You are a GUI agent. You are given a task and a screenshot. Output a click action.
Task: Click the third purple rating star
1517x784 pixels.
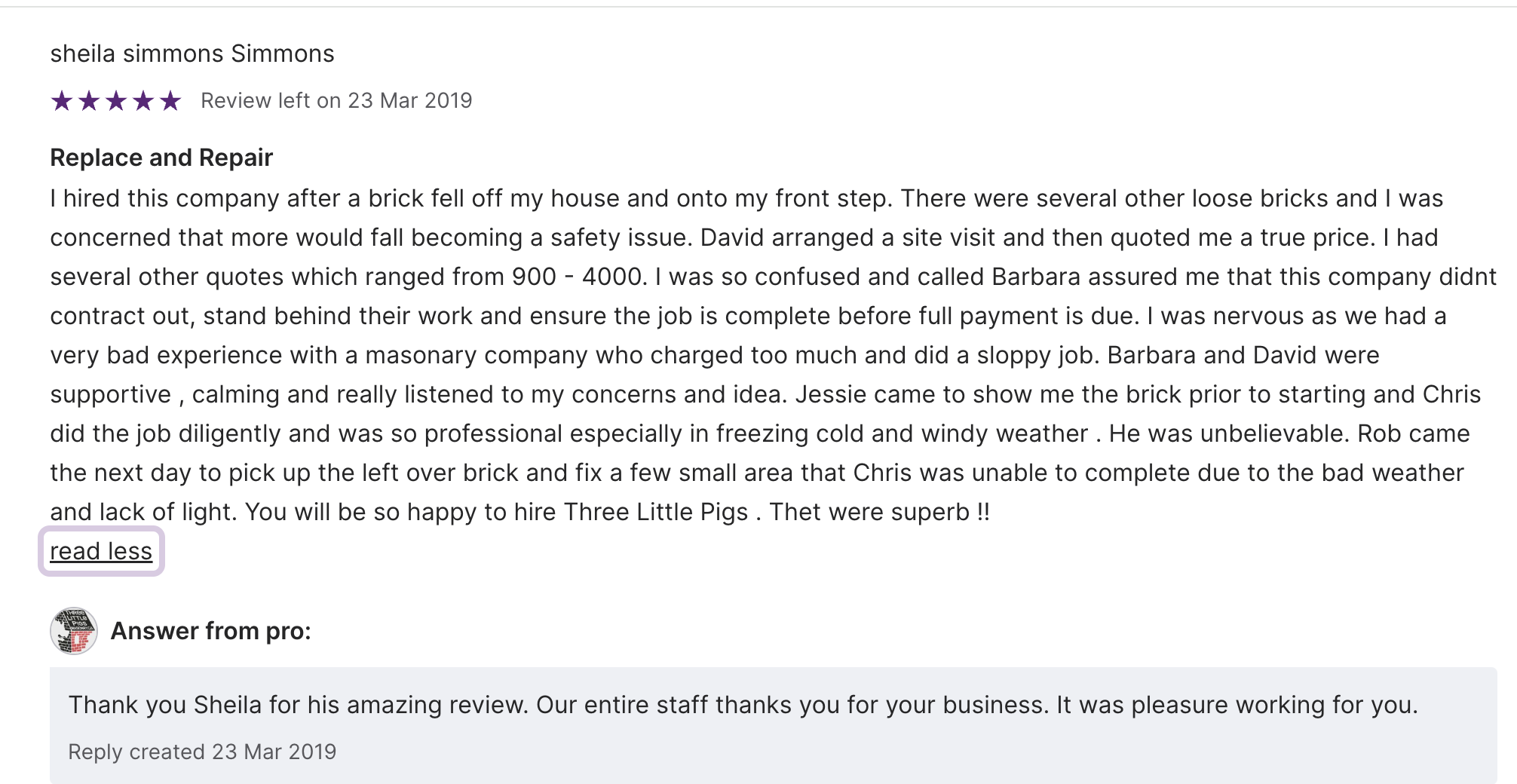click(116, 100)
